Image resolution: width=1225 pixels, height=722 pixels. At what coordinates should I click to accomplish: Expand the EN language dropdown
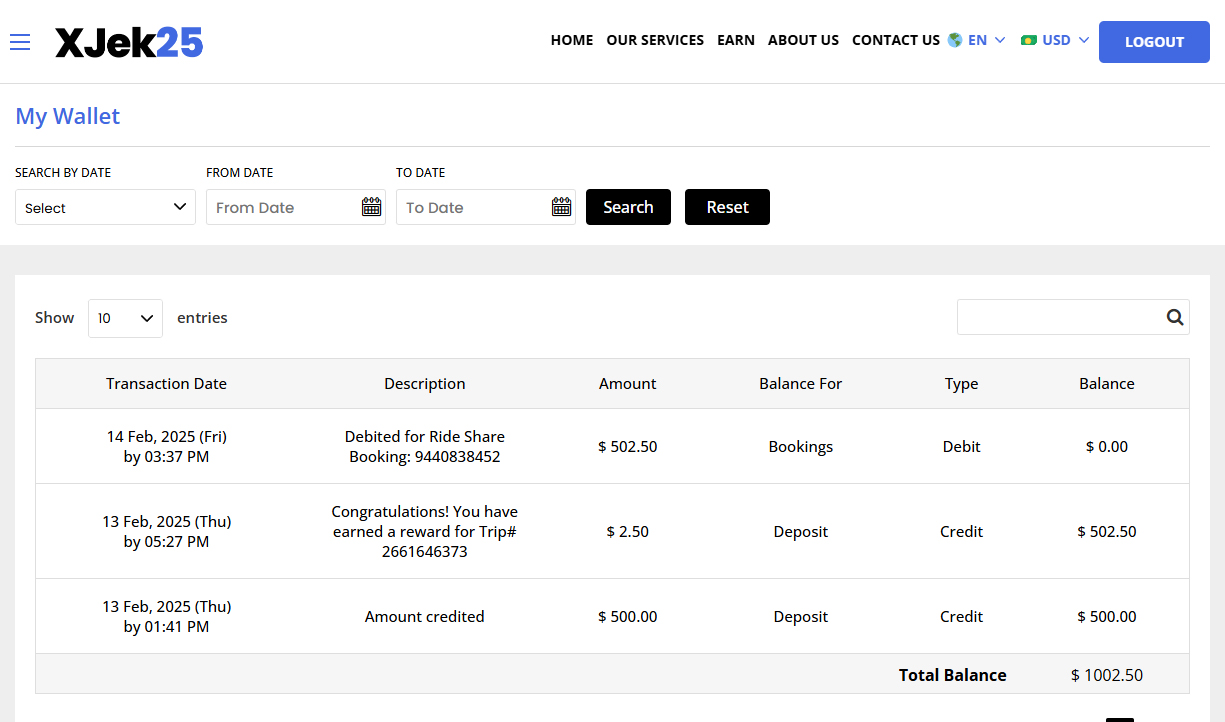pyautogui.click(x=985, y=40)
